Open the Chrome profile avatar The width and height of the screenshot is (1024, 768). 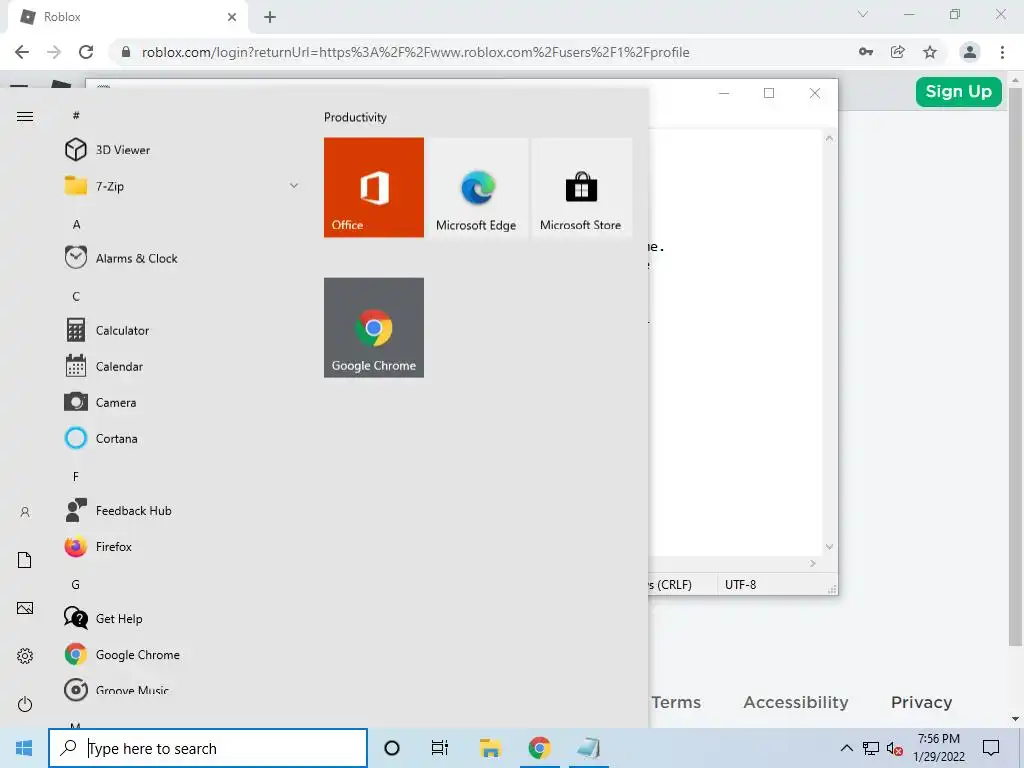pyautogui.click(x=970, y=52)
